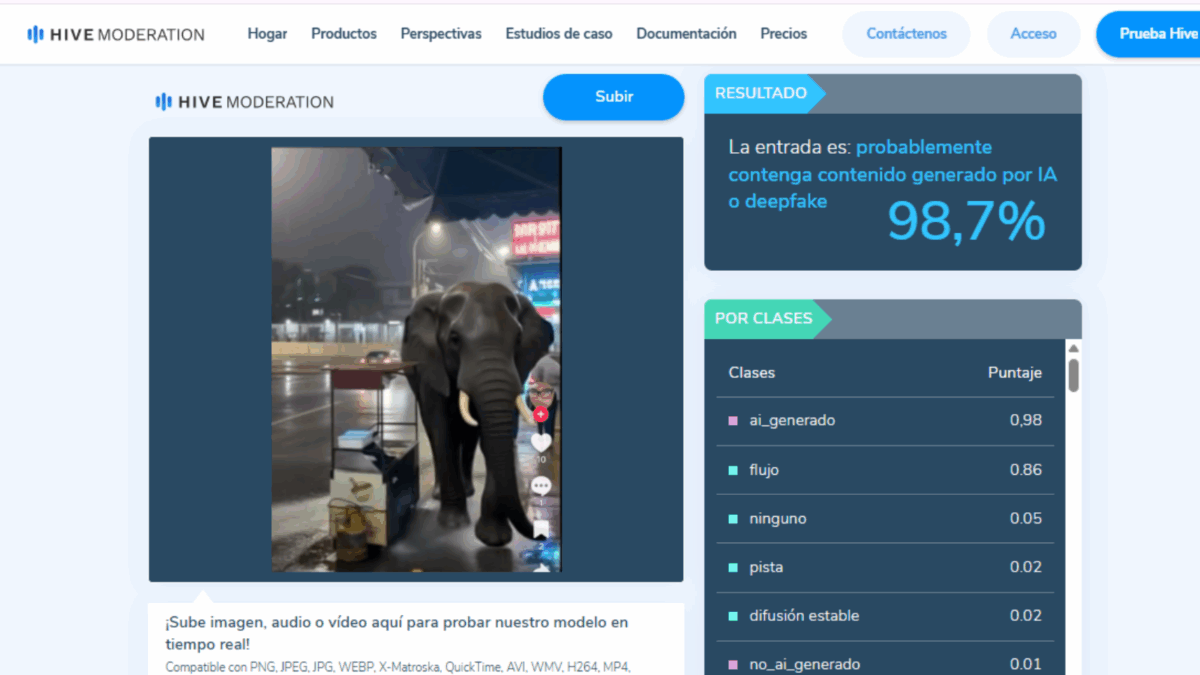
Task: Open the Hogar menu item
Action: pyautogui.click(x=267, y=34)
